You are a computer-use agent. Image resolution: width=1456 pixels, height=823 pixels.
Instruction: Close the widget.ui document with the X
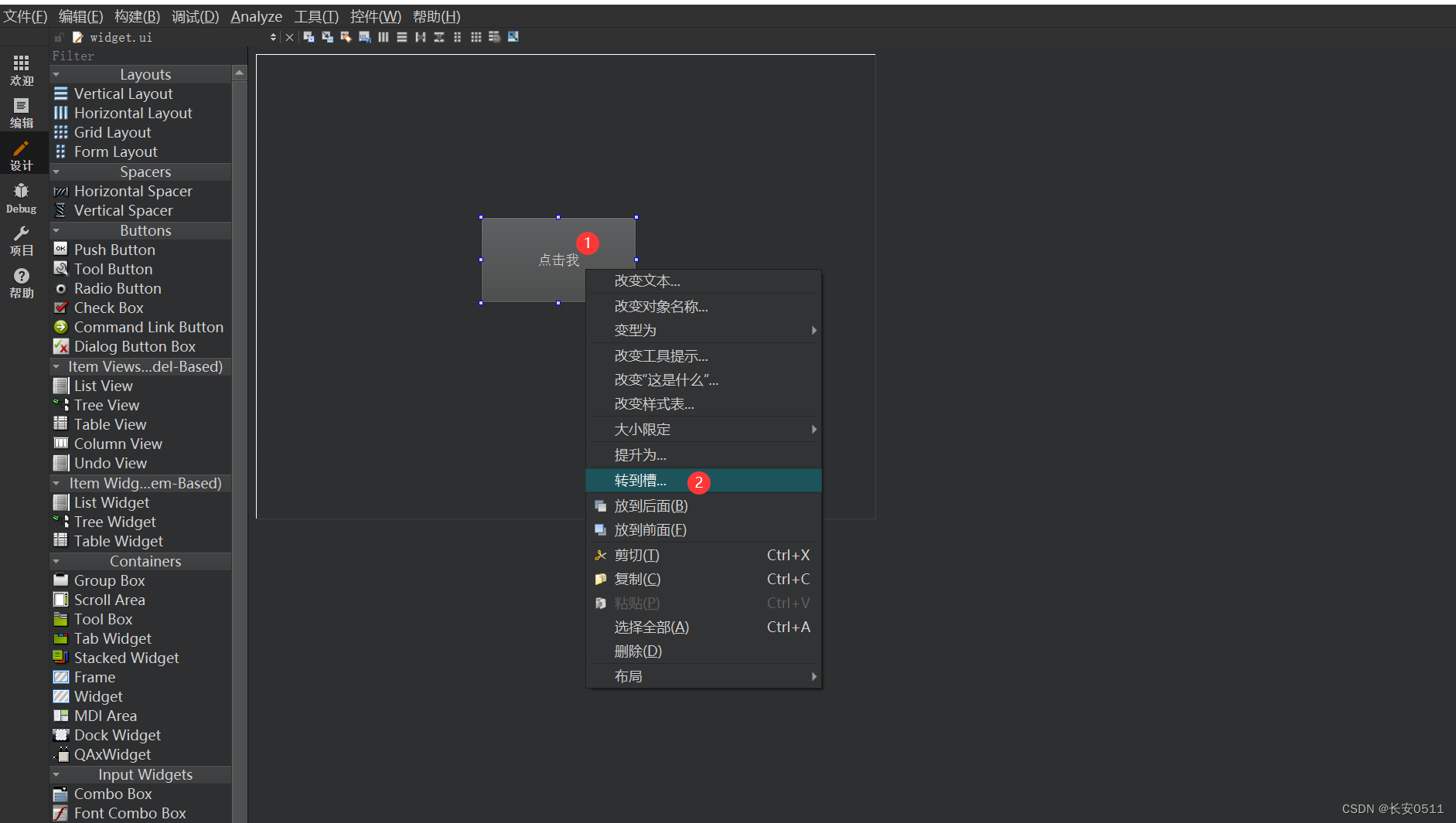click(289, 37)
